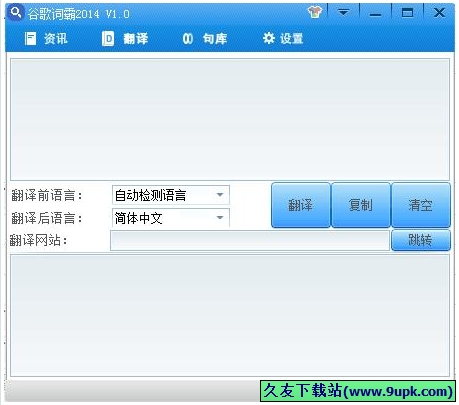Click the 清空 clear button
This screenshot has width=459, height=405.
coord(421,205)
